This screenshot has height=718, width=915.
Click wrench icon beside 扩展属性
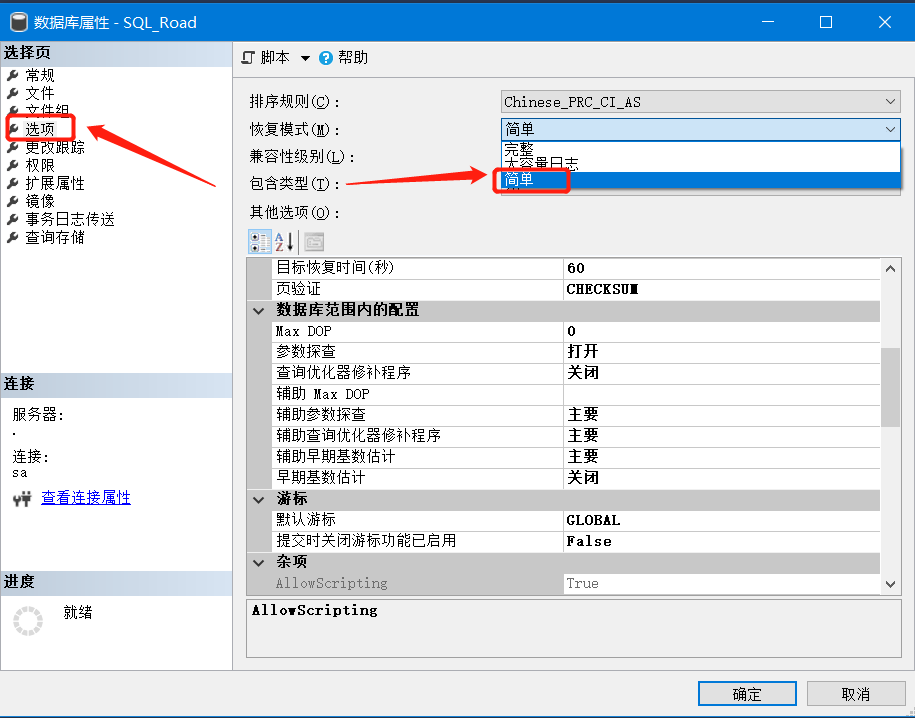click(13, 183)
